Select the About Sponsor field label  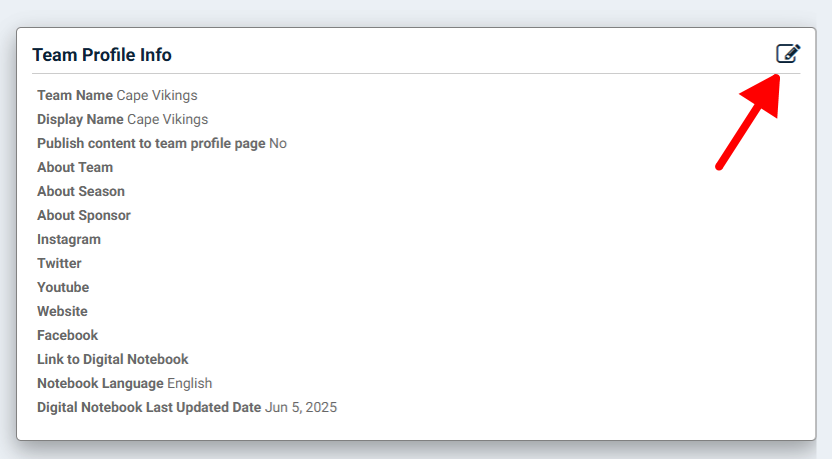pos(84,215)
